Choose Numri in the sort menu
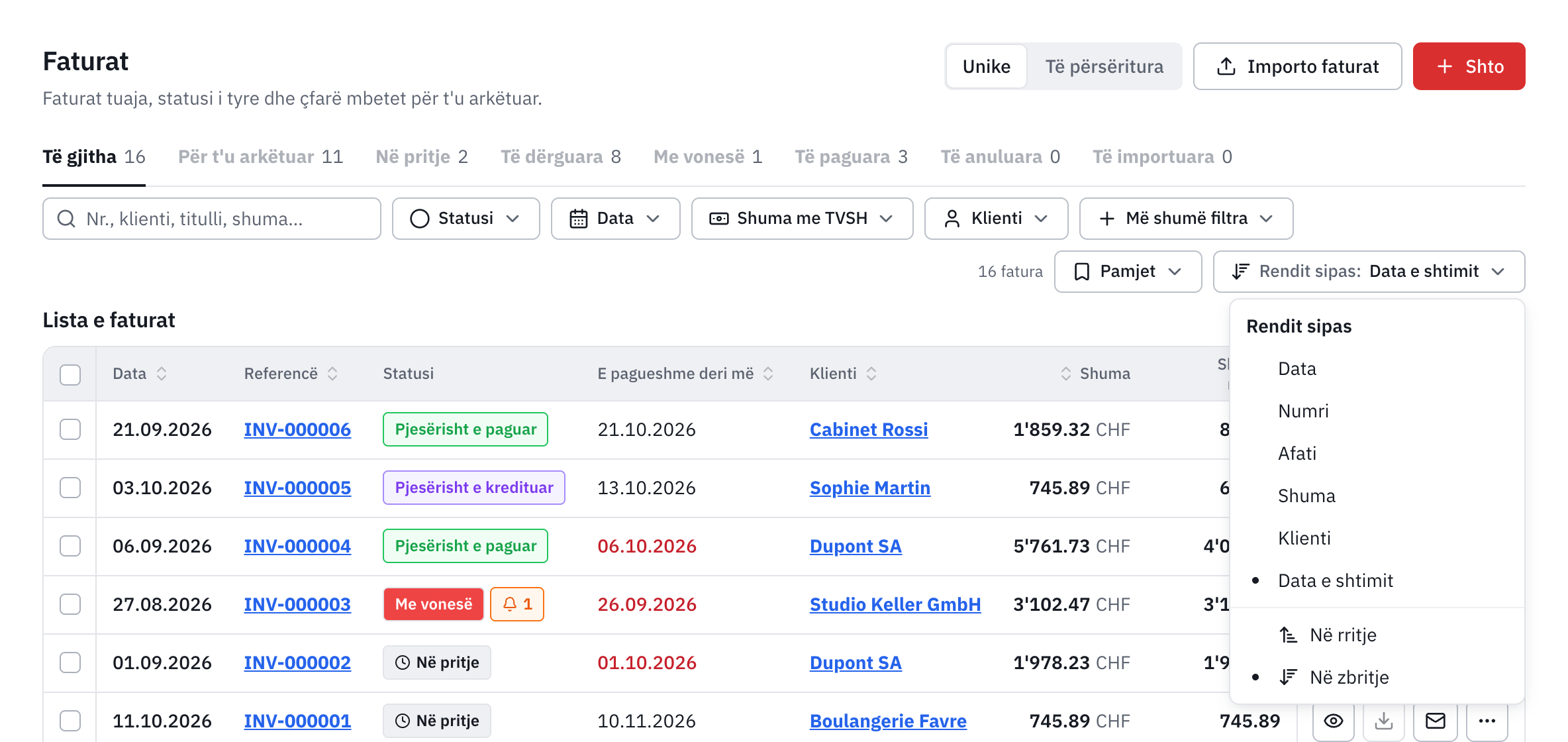This screenshot has width=1568, height=742. (x=1377, y=411)
